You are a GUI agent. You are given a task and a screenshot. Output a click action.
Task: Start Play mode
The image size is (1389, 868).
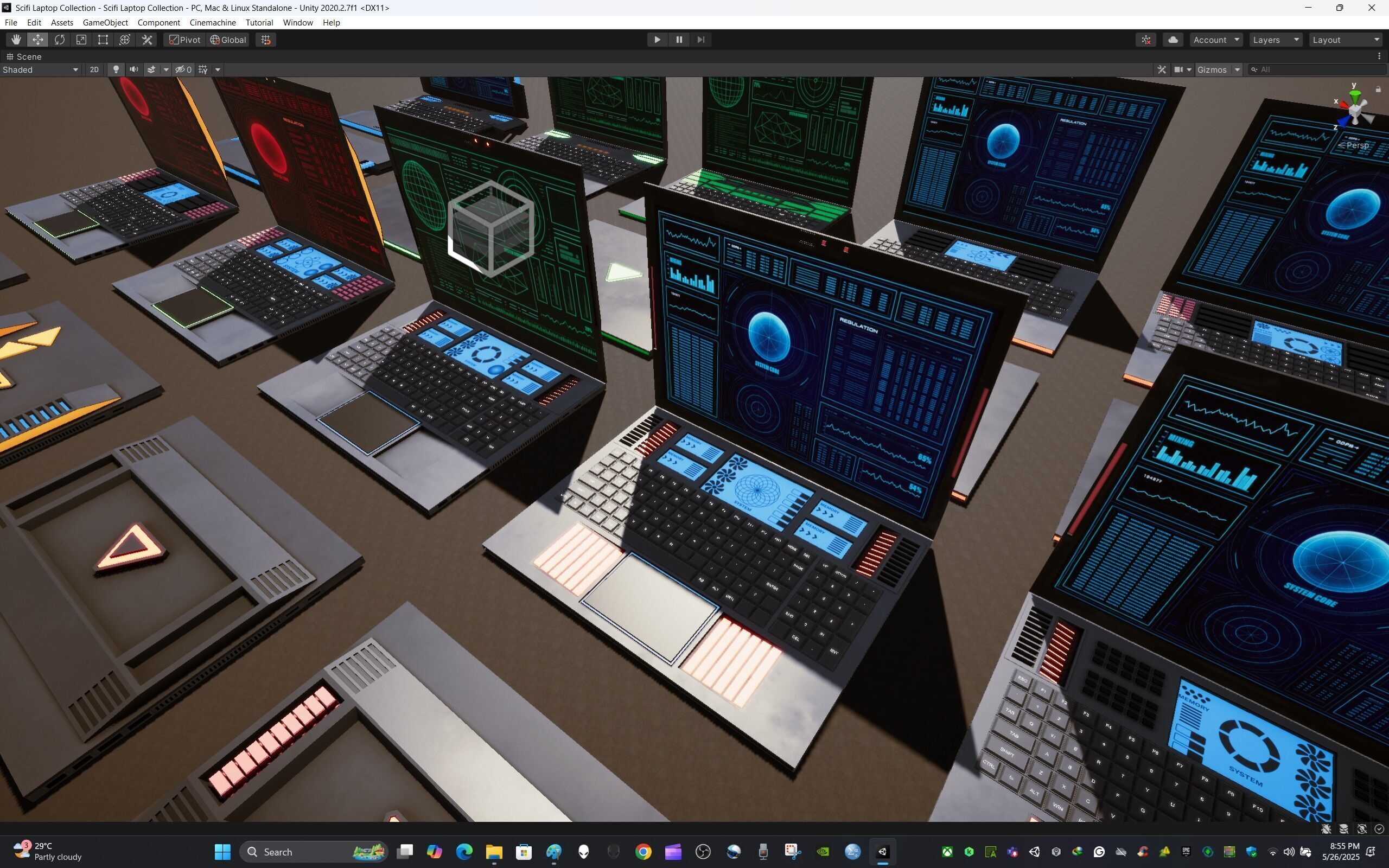coord(657,40)
